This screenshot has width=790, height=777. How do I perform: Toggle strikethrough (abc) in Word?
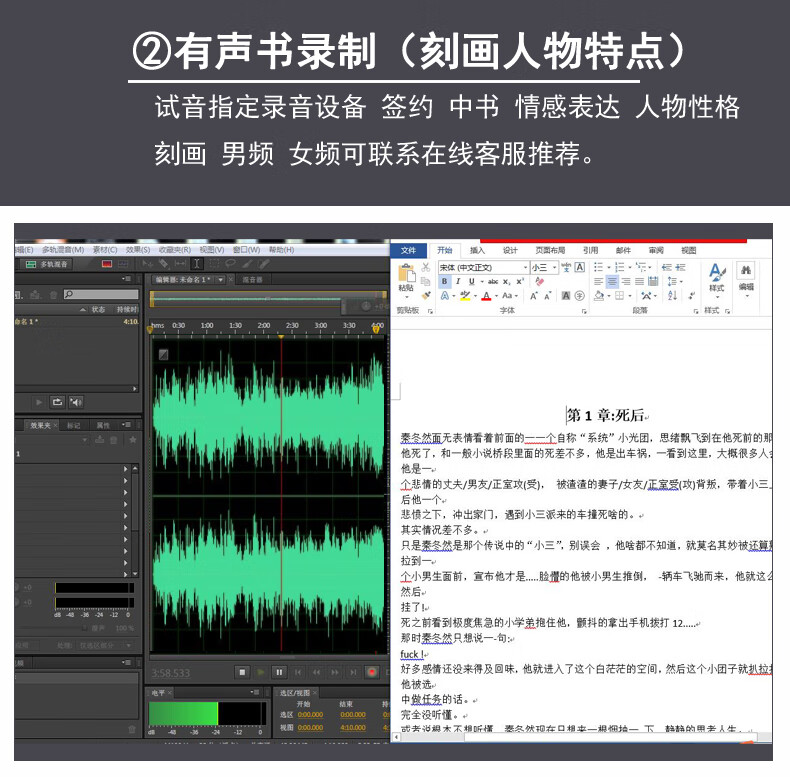493,281
